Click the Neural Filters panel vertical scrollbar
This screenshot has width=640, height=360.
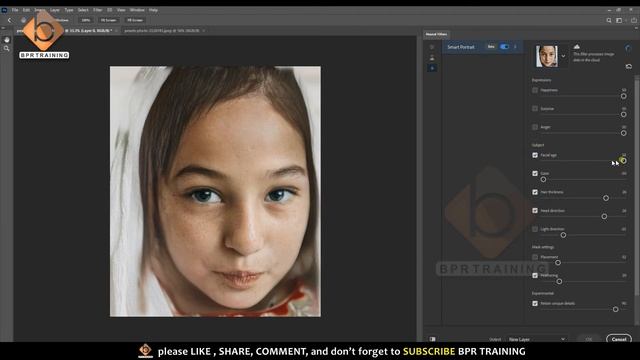pos(637,188)
